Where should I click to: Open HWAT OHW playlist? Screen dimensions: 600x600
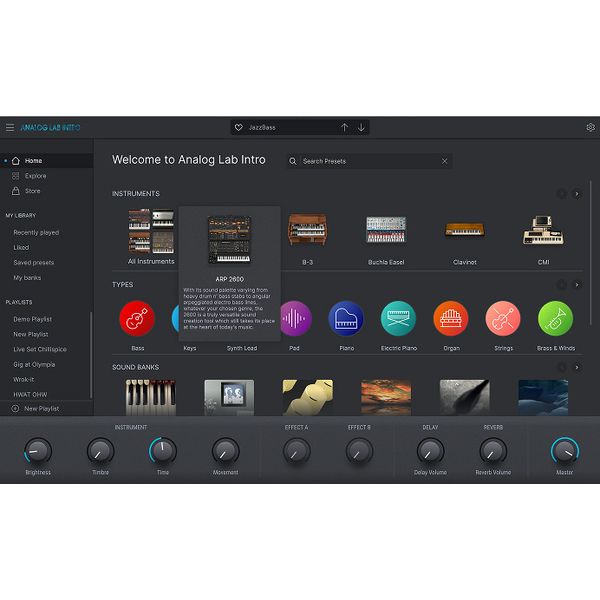click(x=30, y=395)
